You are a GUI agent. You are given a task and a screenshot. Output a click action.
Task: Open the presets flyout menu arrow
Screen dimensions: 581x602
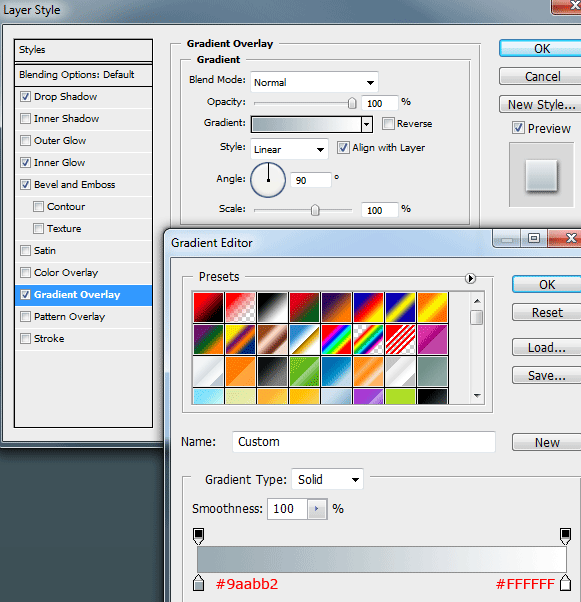[470, 278]
